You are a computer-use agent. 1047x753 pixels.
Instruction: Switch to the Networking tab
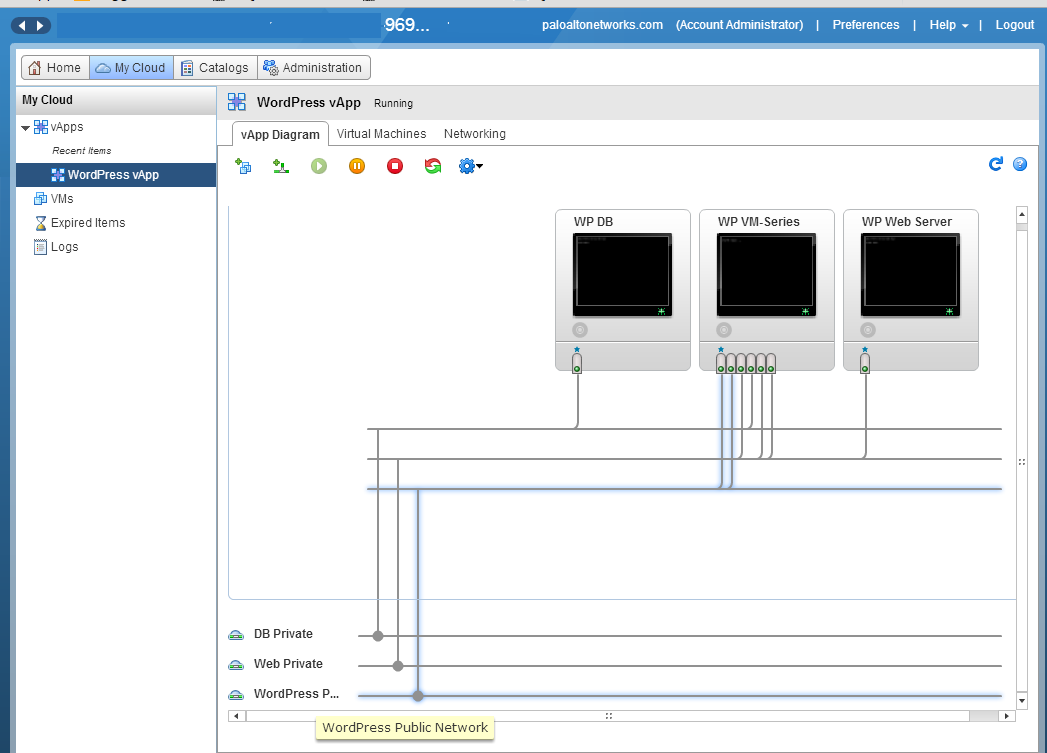[474, 134]
